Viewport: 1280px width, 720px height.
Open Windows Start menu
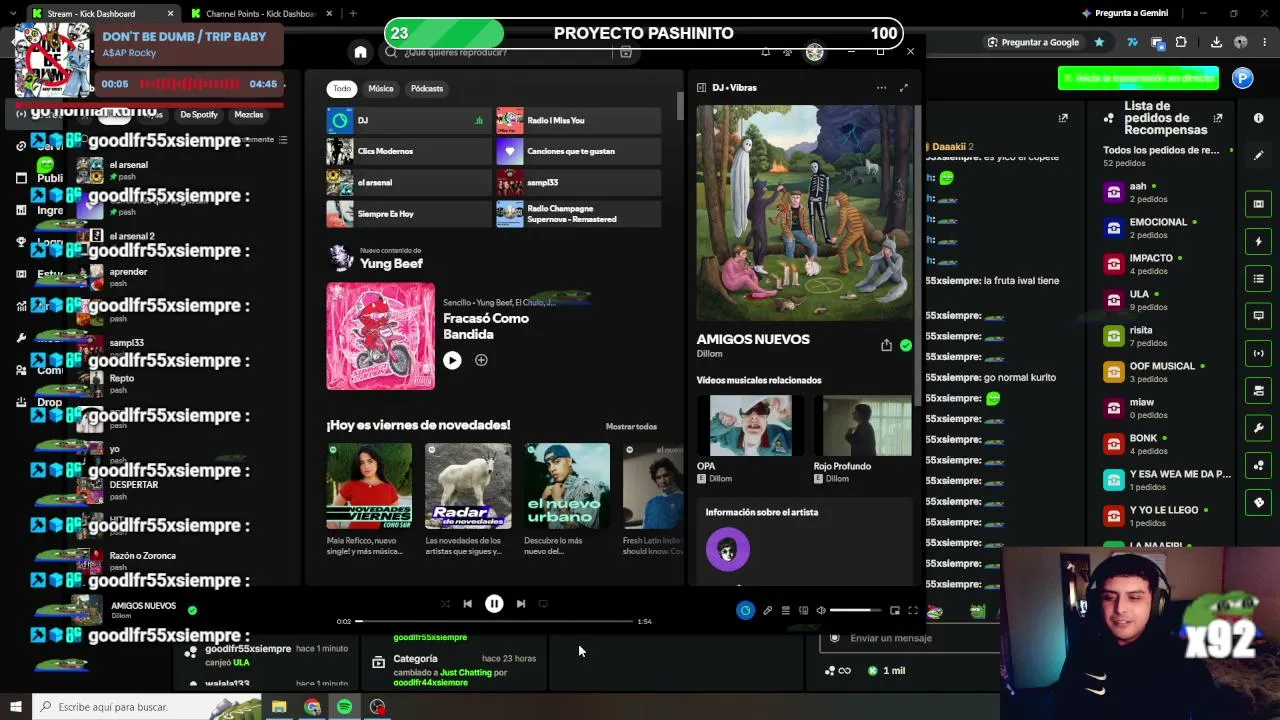15,707
